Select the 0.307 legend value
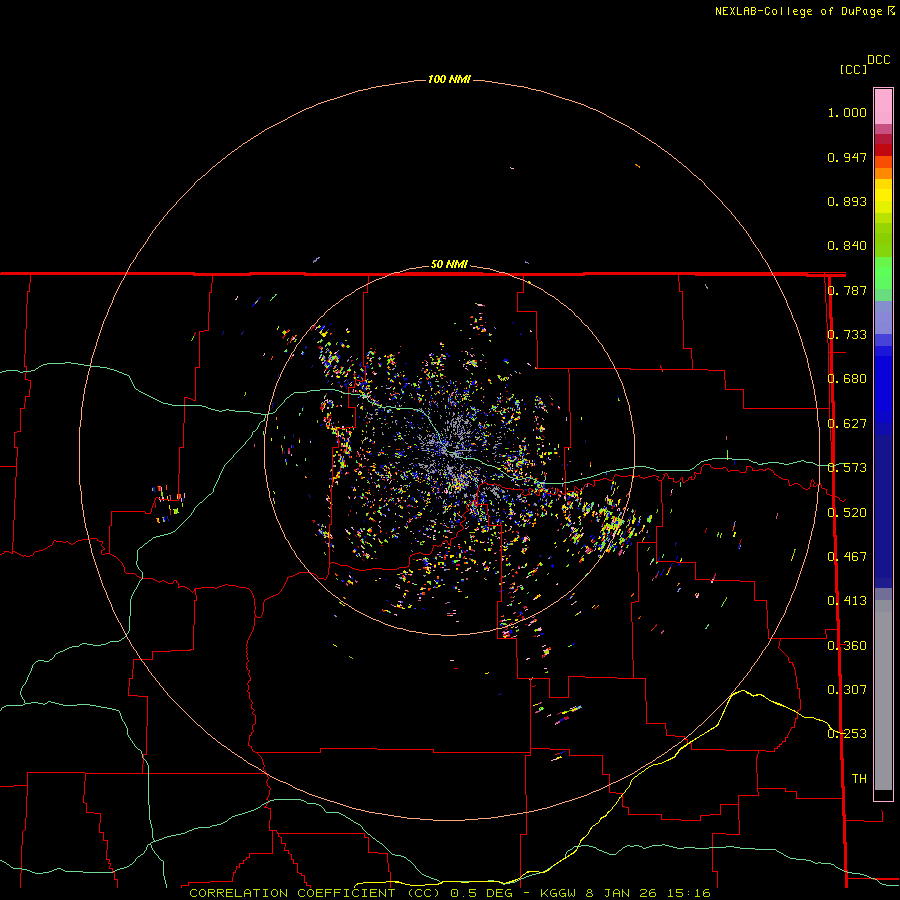 tap(847, 690)
